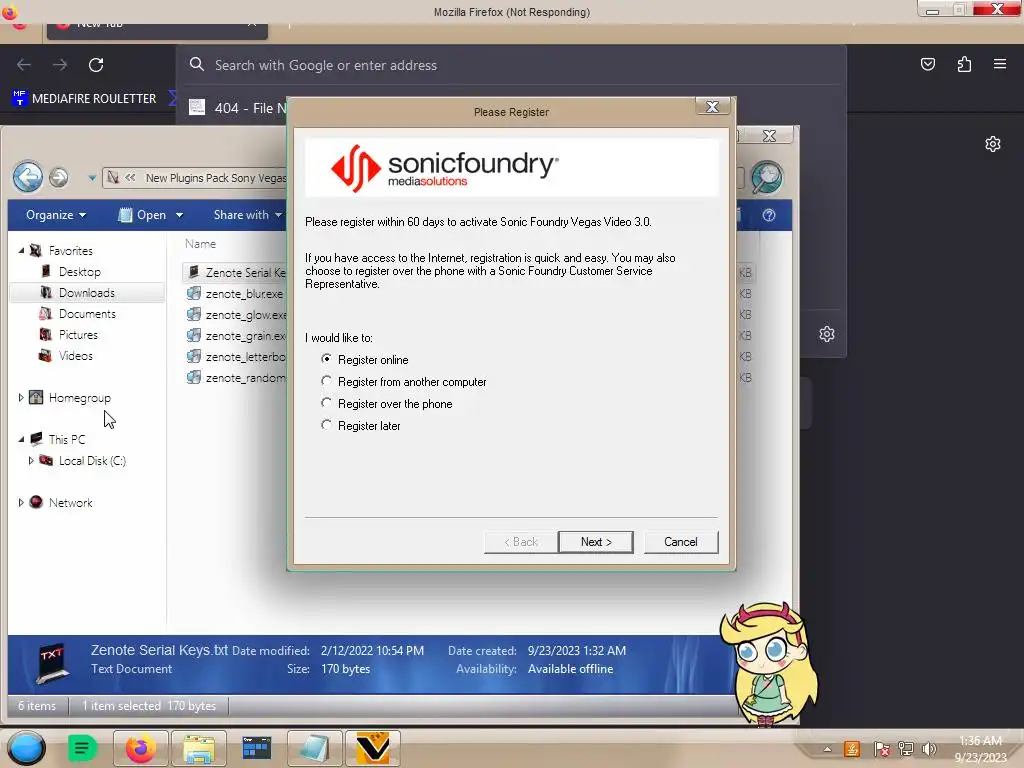This screenshot has width=1024, height=768.
Task: Click the network tray icon
Action: (x=905, y=749)
